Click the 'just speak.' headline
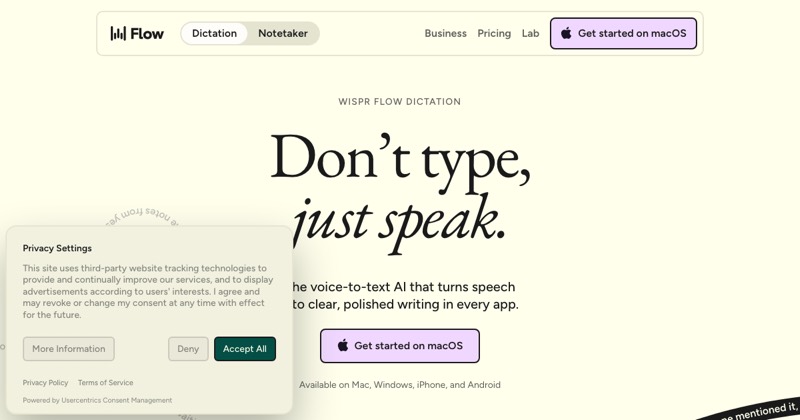The image size is (800, 420). [399, 224]
